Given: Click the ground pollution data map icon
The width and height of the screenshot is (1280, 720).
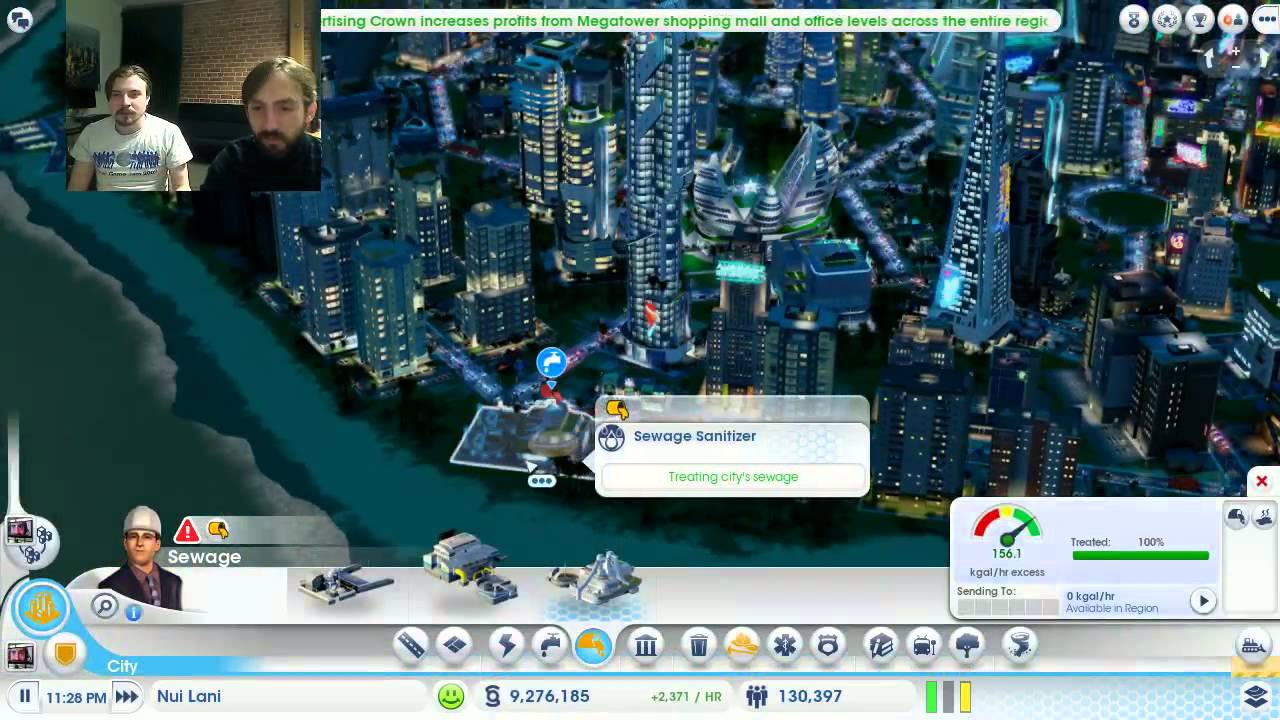Looking at the screenshot, I should 1263,516.
